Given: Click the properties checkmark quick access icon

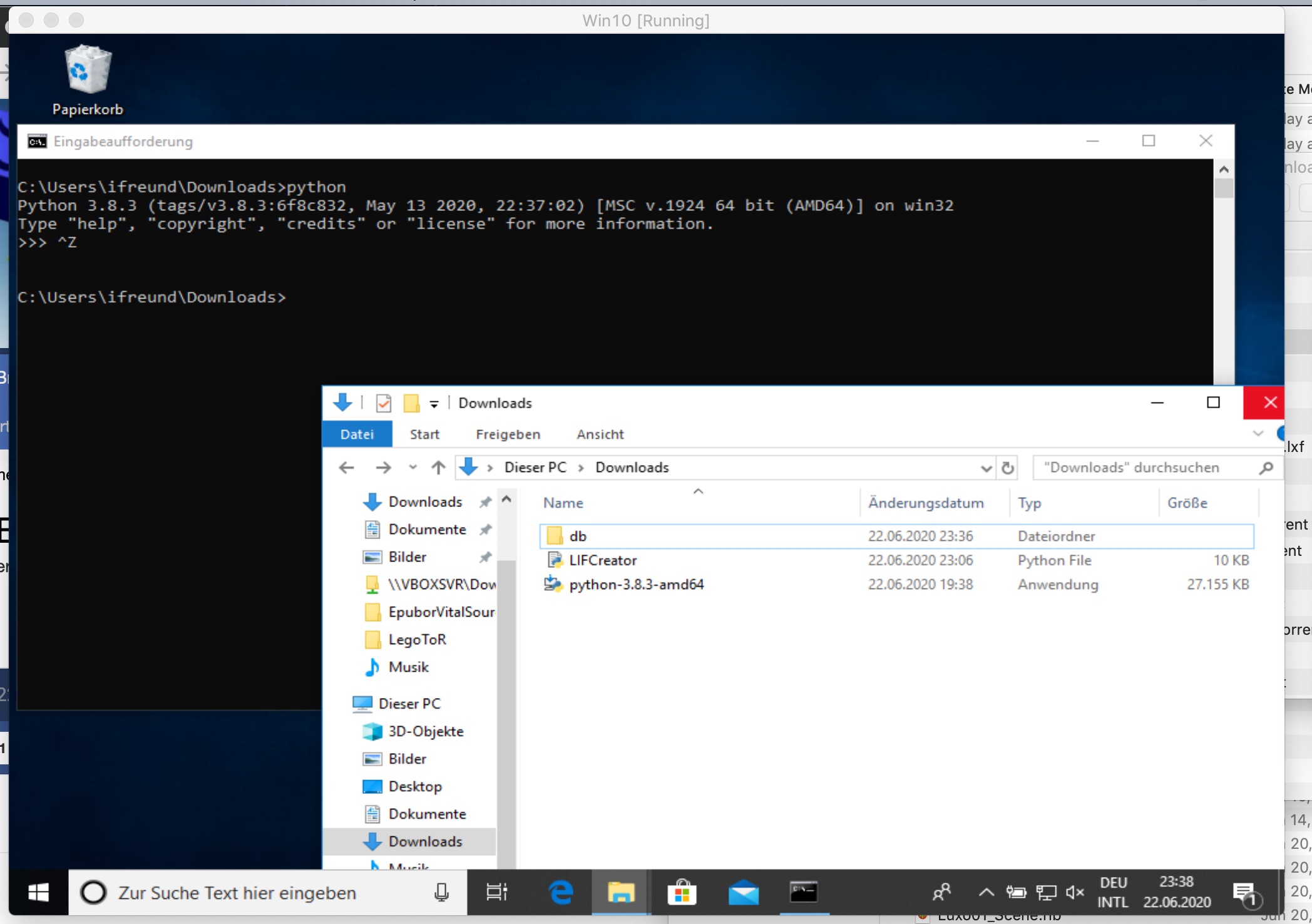Looking at the screenshot, I should tap(383, 403).
